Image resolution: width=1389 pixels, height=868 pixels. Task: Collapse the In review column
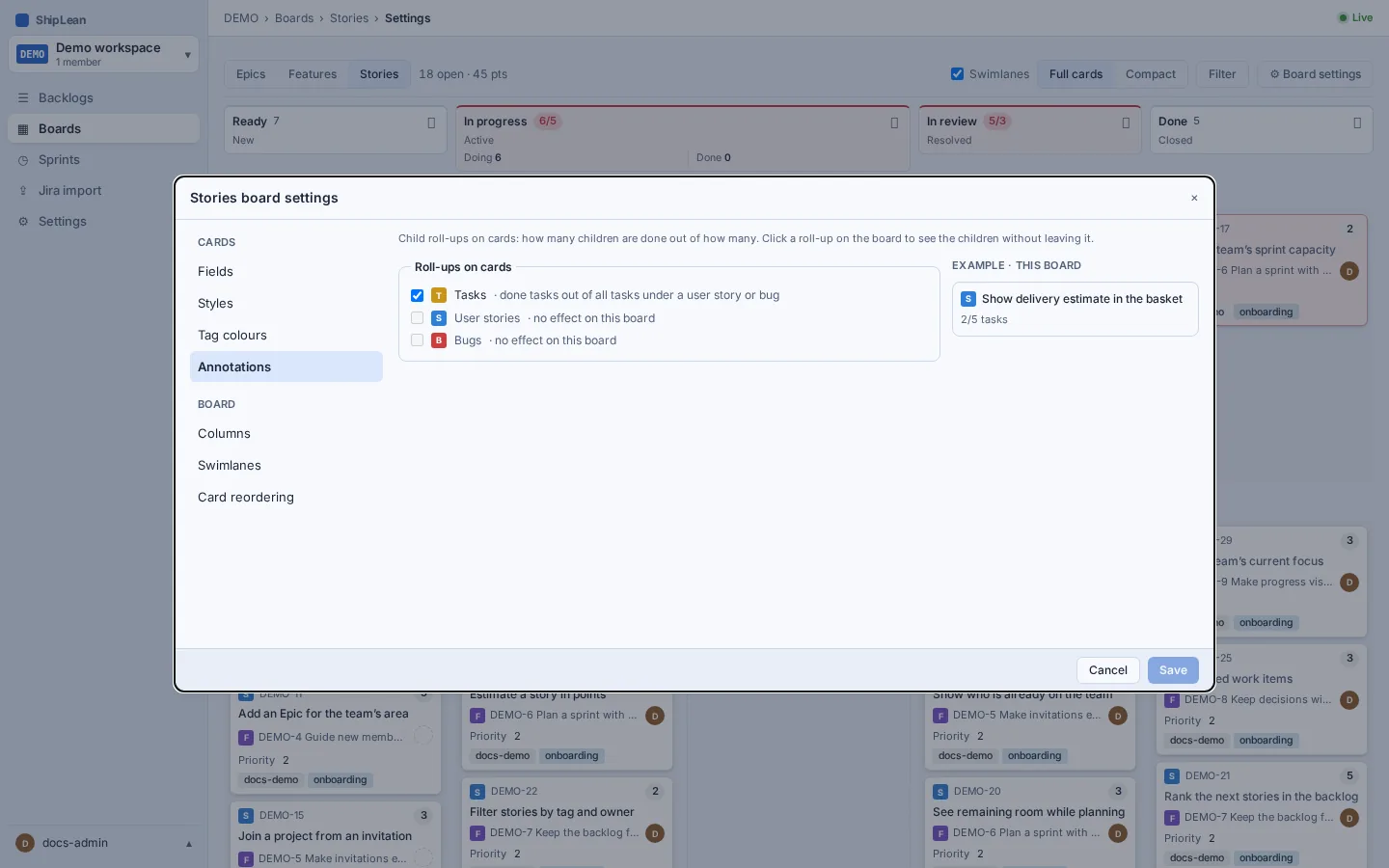(x=1126, y=122)
